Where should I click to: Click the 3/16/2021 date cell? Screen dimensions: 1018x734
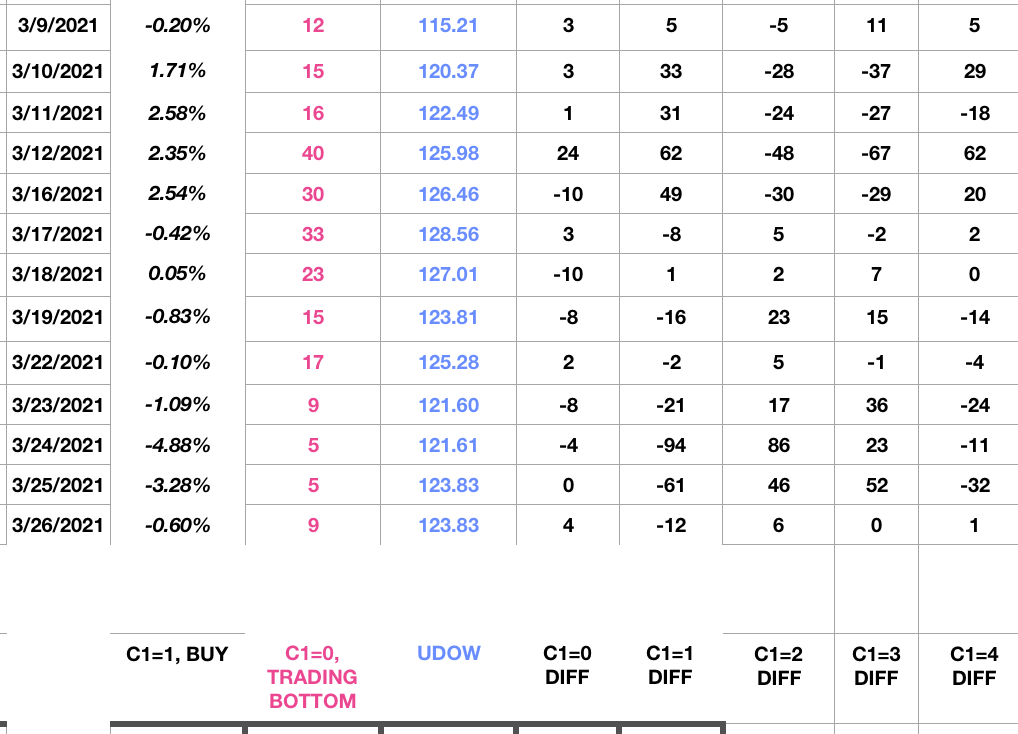tap(57, 194)
